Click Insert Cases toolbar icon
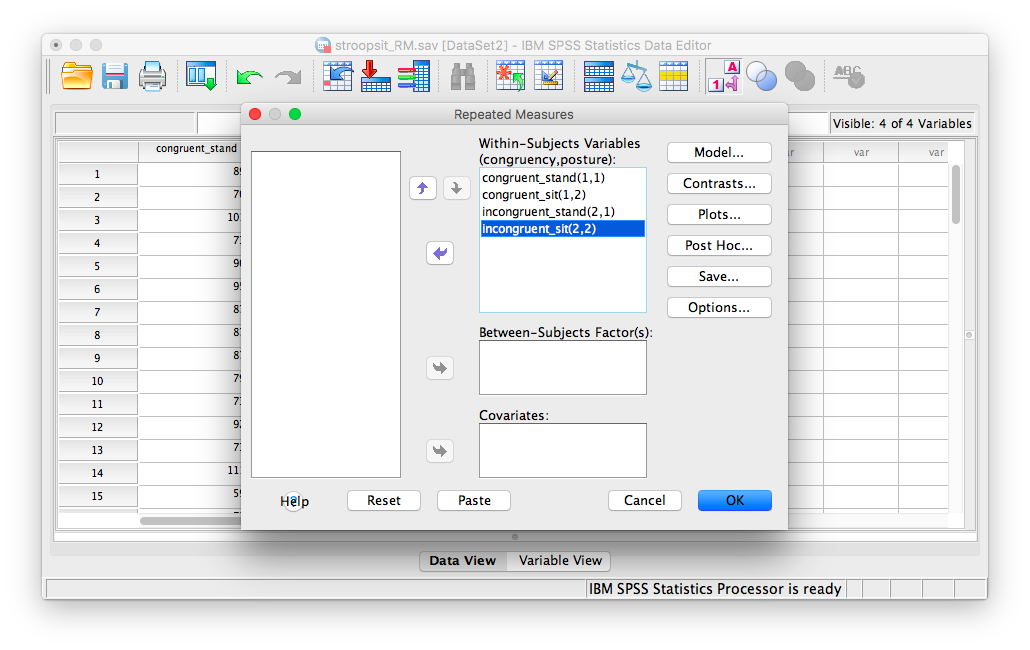Viewport: 1030px width, 650px height. click(x=510, y=76)
